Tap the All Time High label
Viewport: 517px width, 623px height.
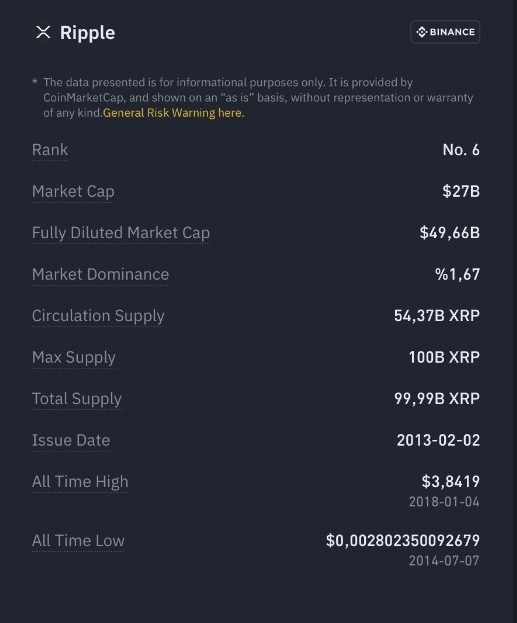coord(80,482)
